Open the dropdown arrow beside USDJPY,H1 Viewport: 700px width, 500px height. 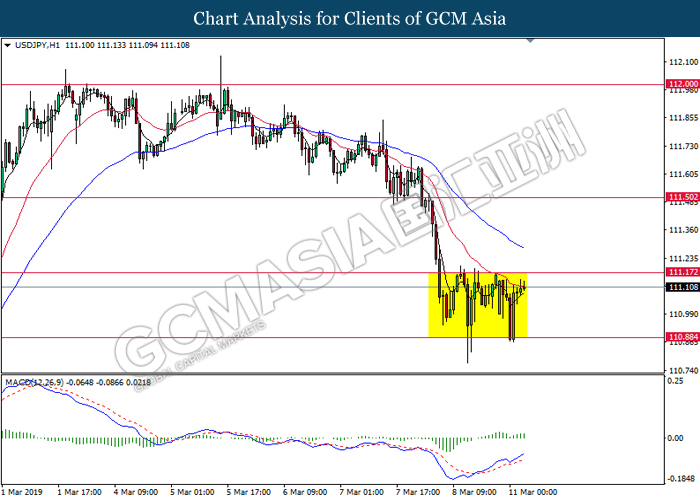click(7, 45)
